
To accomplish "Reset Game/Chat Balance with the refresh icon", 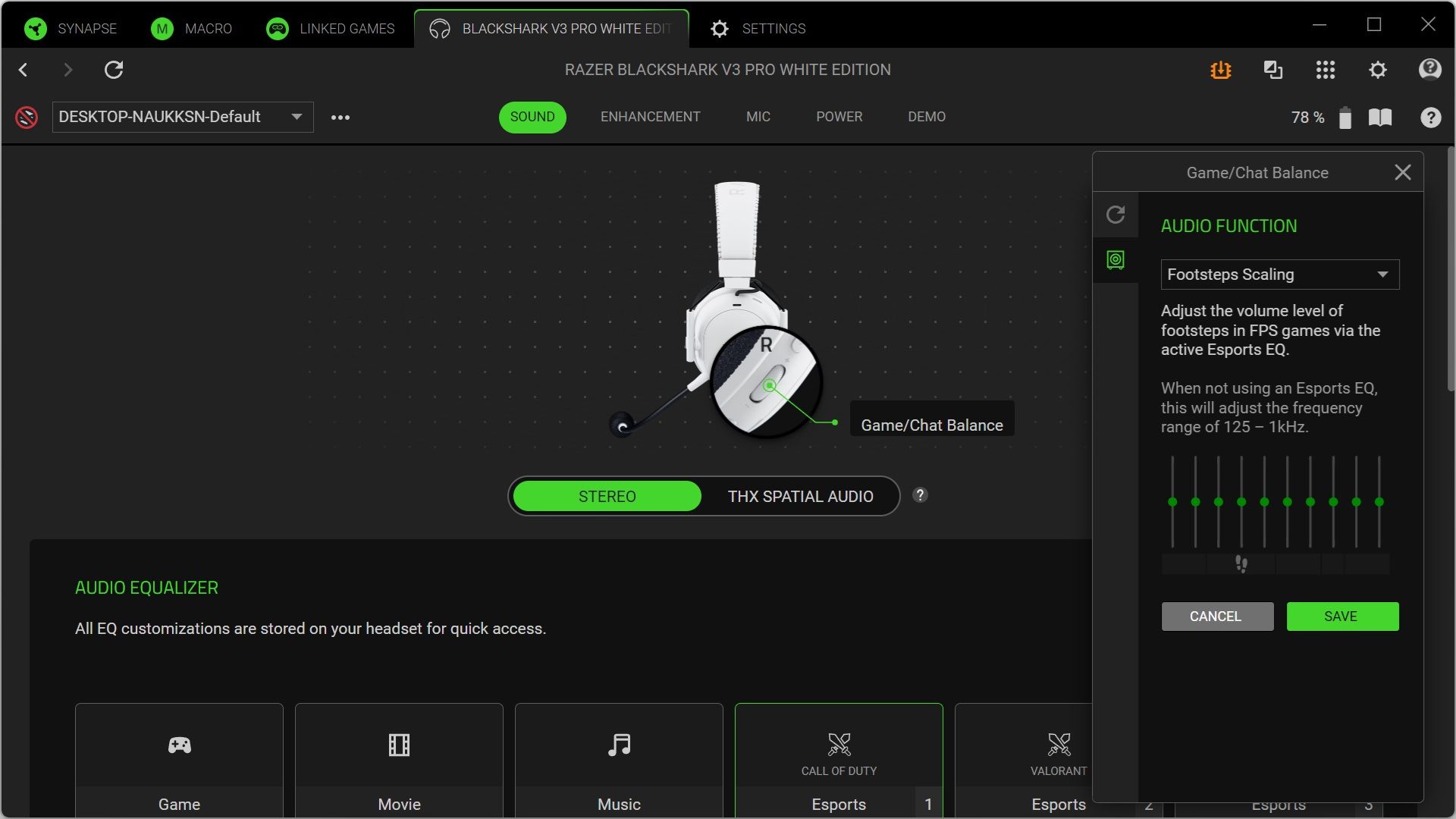I will [x=1116, y=215].
